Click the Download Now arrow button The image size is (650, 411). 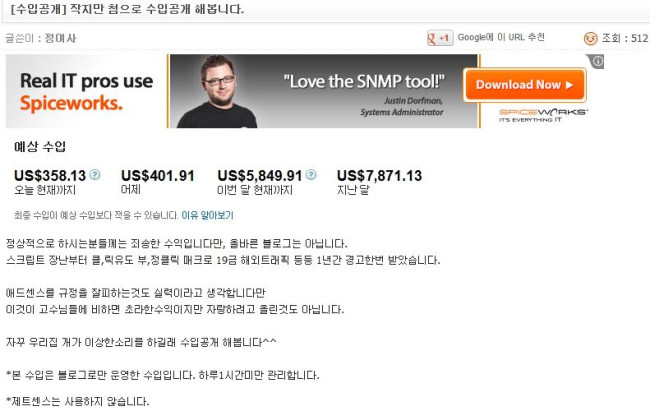(x=524, y=85)
